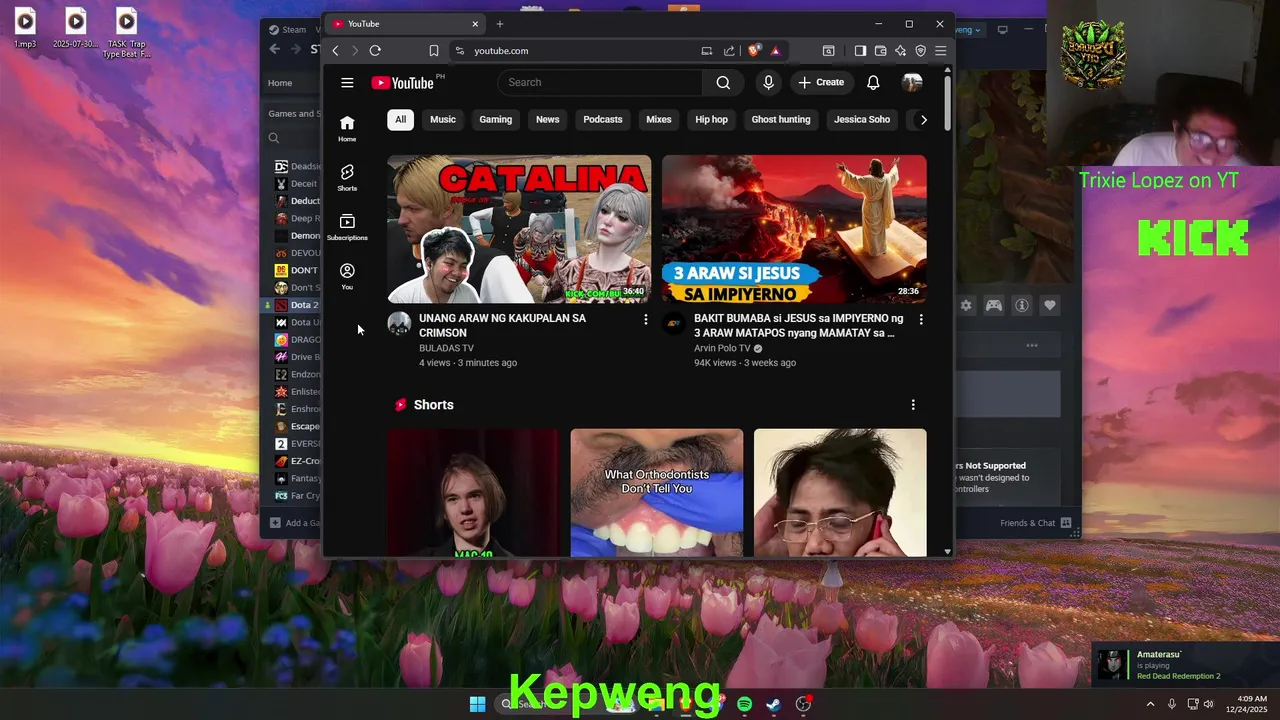Image resolution: width=1280 pixels, height=720 pixels.
Task: Go back with browser back arrow
Action: pos(335,51)
